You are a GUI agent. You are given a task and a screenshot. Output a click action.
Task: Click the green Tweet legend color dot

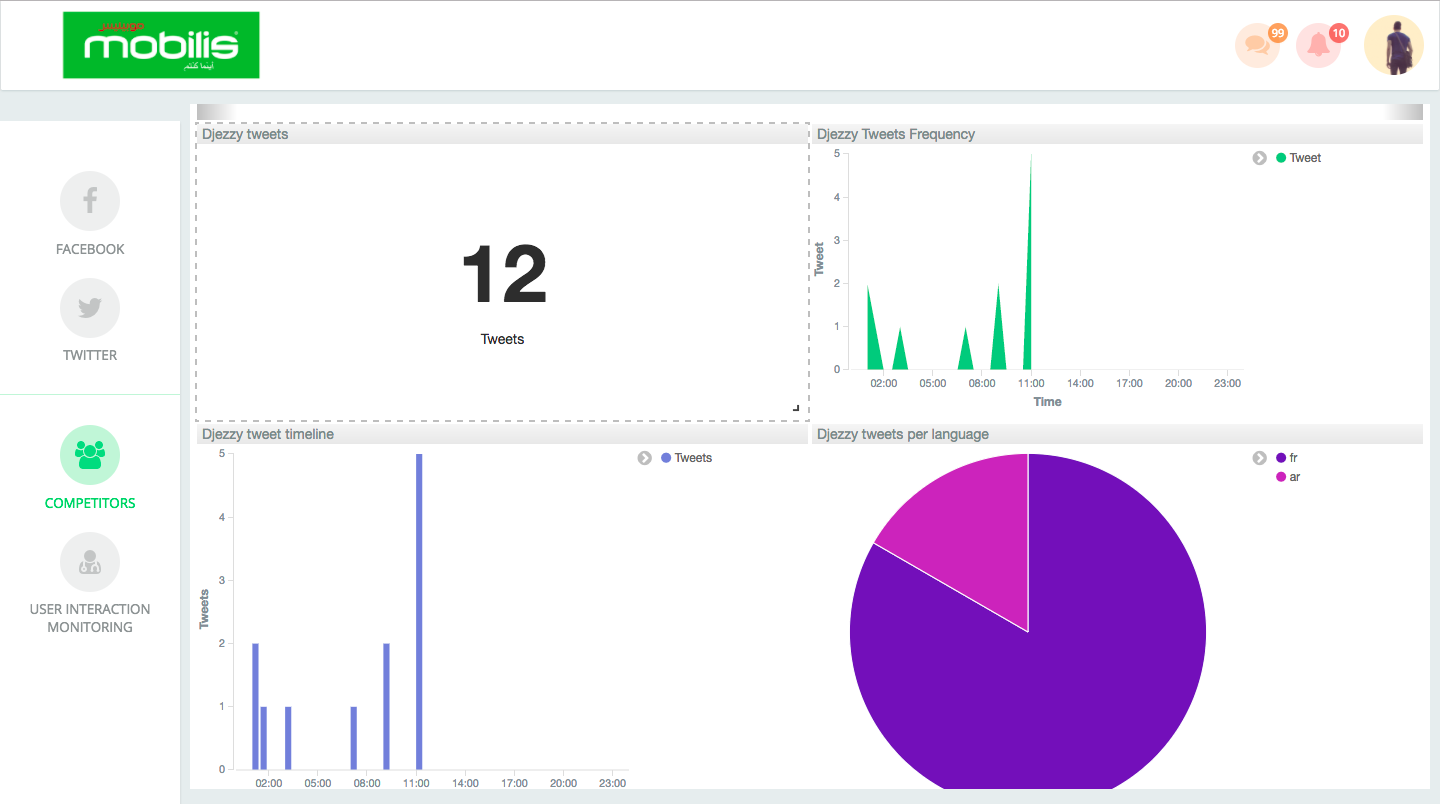(x=1281, y=158)
